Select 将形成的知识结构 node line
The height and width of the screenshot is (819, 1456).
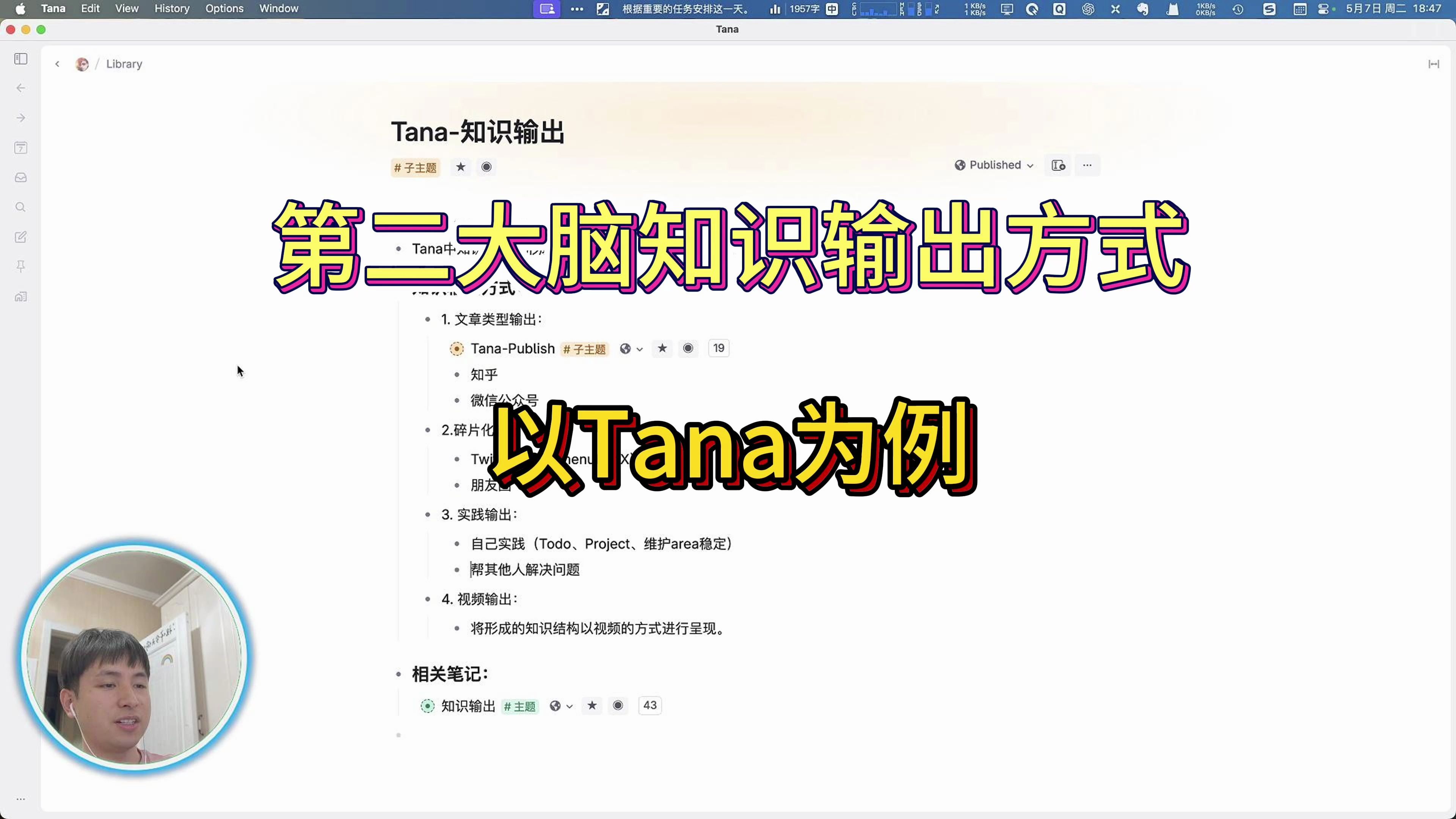(x=598, y=629)
